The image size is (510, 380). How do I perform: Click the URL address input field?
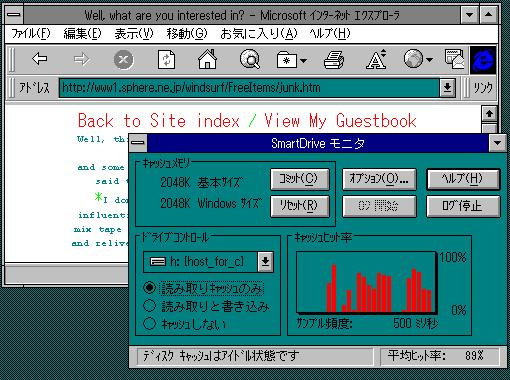[249, 88]
